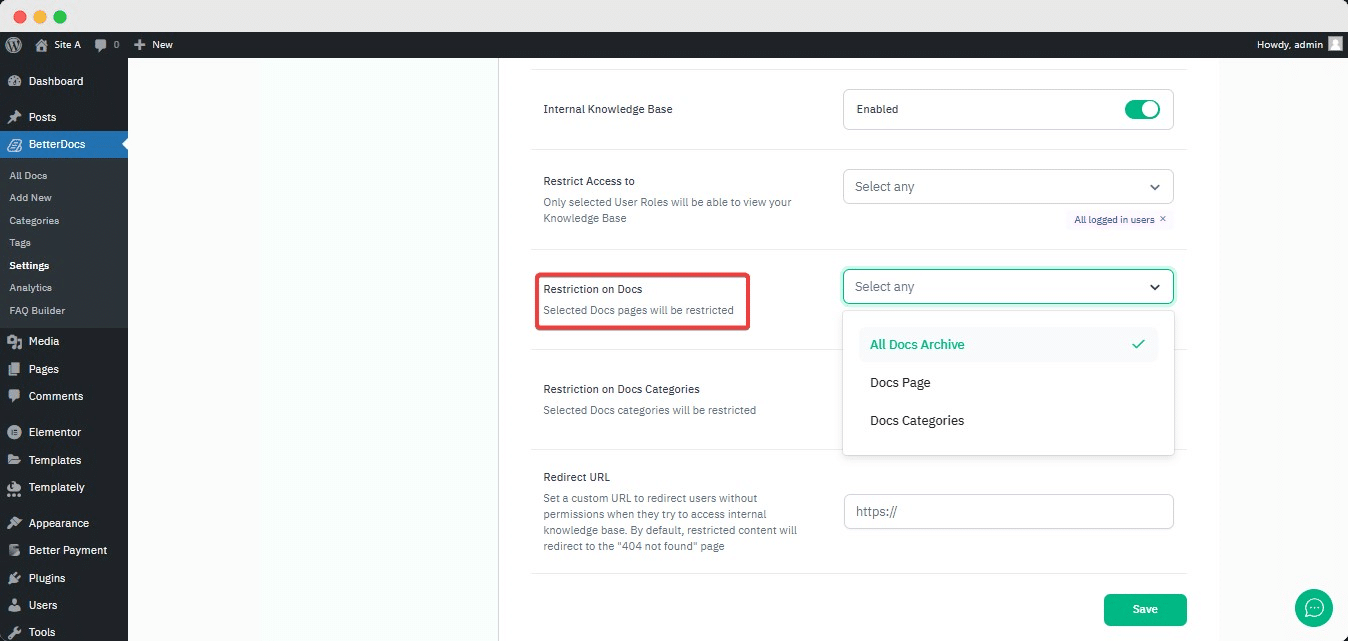Click the Save button
The height and width of the screenshot is (641, 1348).
click(1144, 609)
